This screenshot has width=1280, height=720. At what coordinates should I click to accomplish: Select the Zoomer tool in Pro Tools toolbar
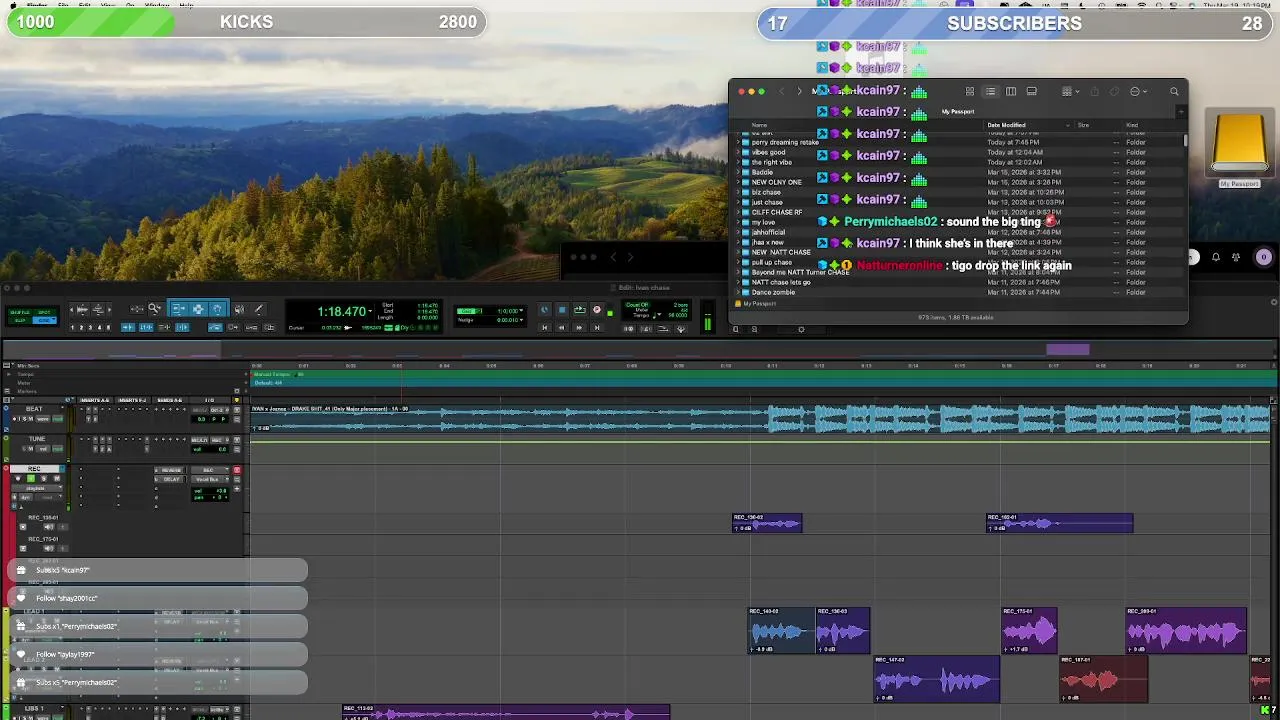[154, 308]
